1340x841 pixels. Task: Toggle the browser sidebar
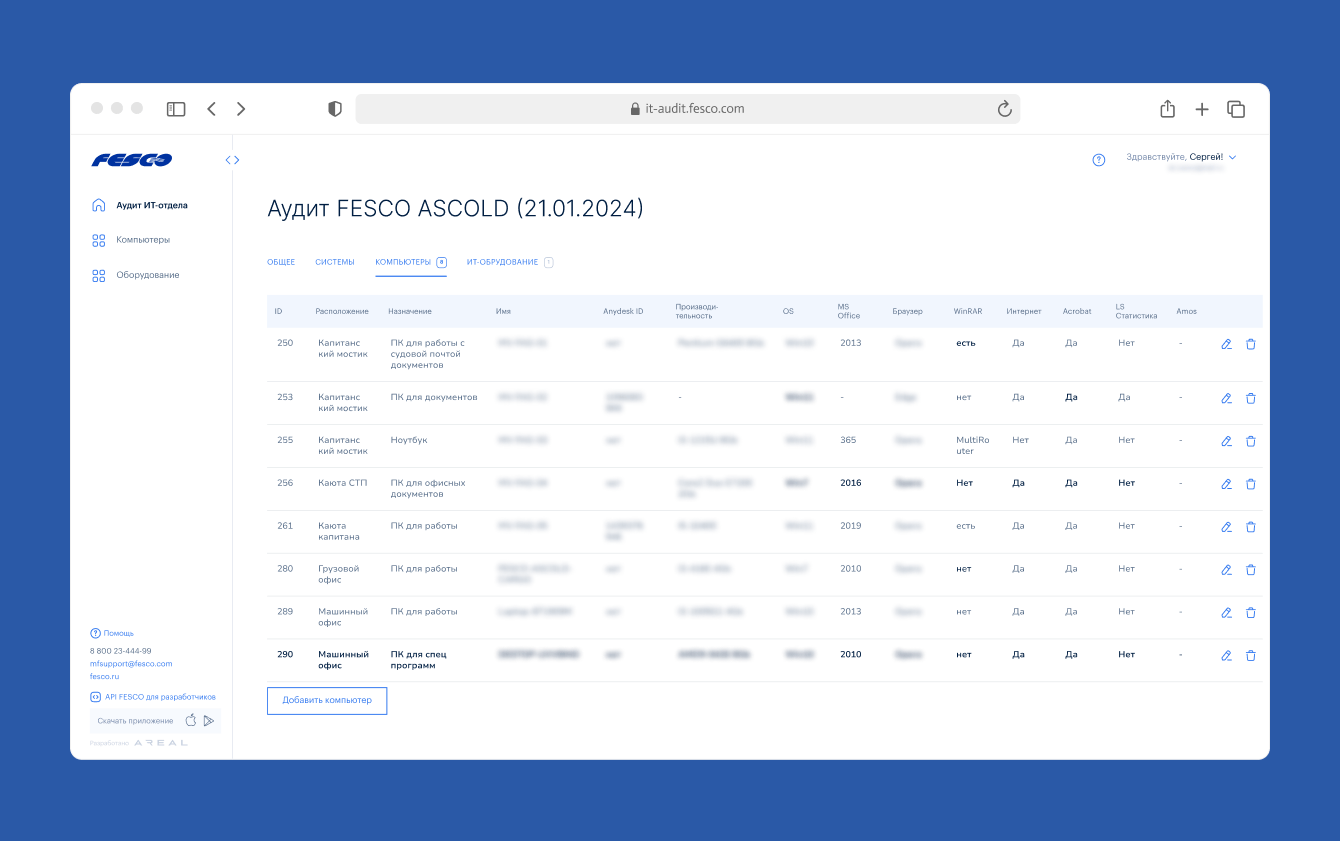(x=176, y=109)
